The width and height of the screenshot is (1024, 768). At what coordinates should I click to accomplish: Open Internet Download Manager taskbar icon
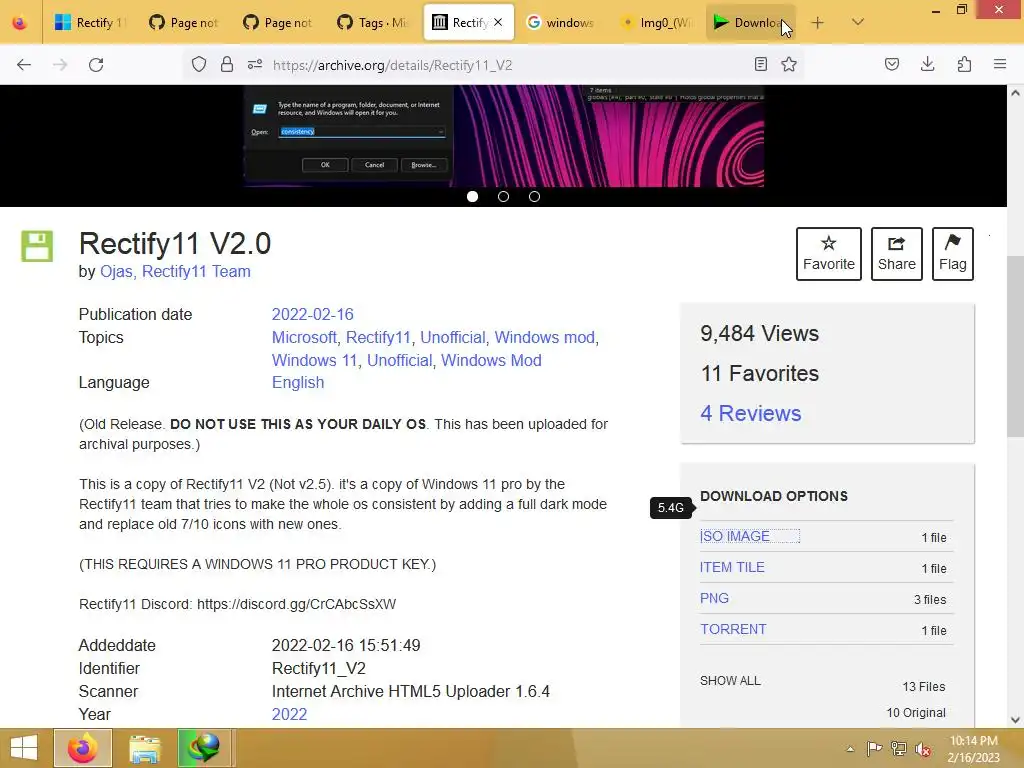(x=204, y=748)
